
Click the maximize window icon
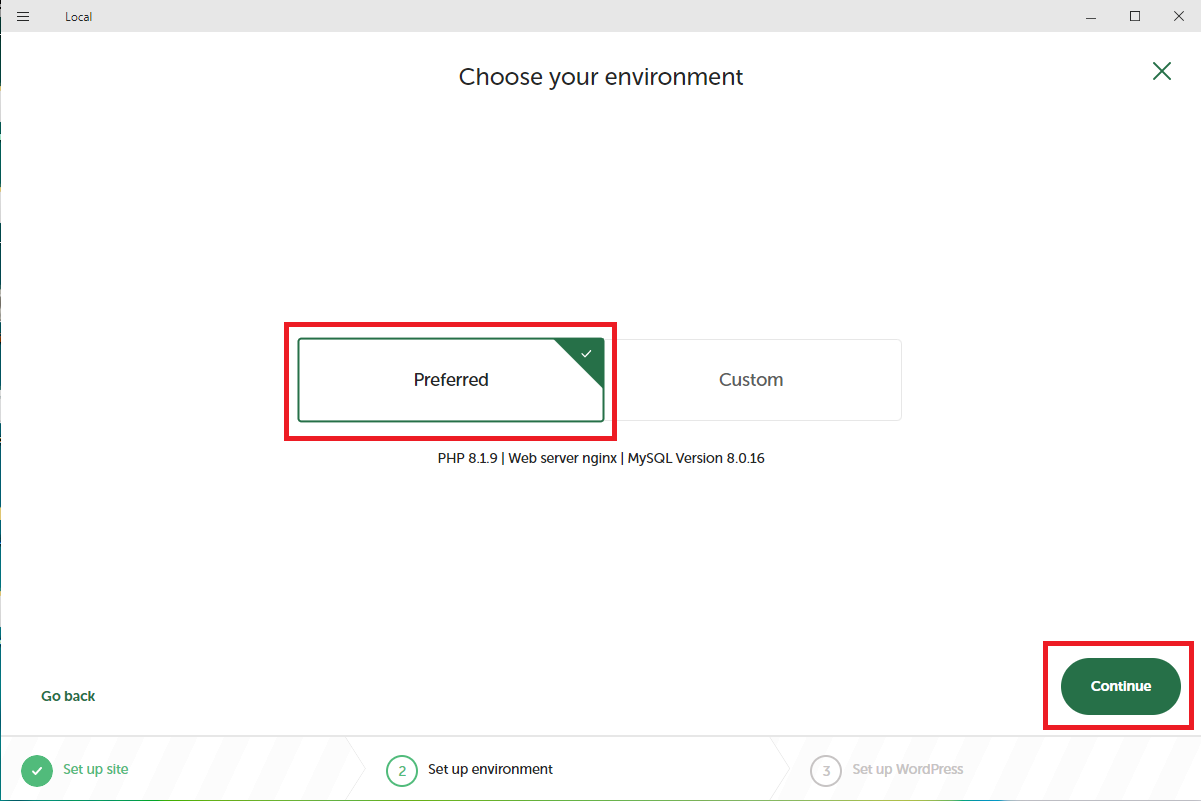click(x=1135, y=16)
